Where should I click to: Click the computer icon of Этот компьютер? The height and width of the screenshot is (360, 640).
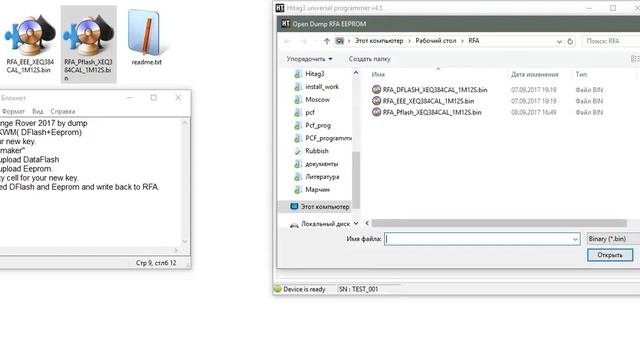point(294,207)
